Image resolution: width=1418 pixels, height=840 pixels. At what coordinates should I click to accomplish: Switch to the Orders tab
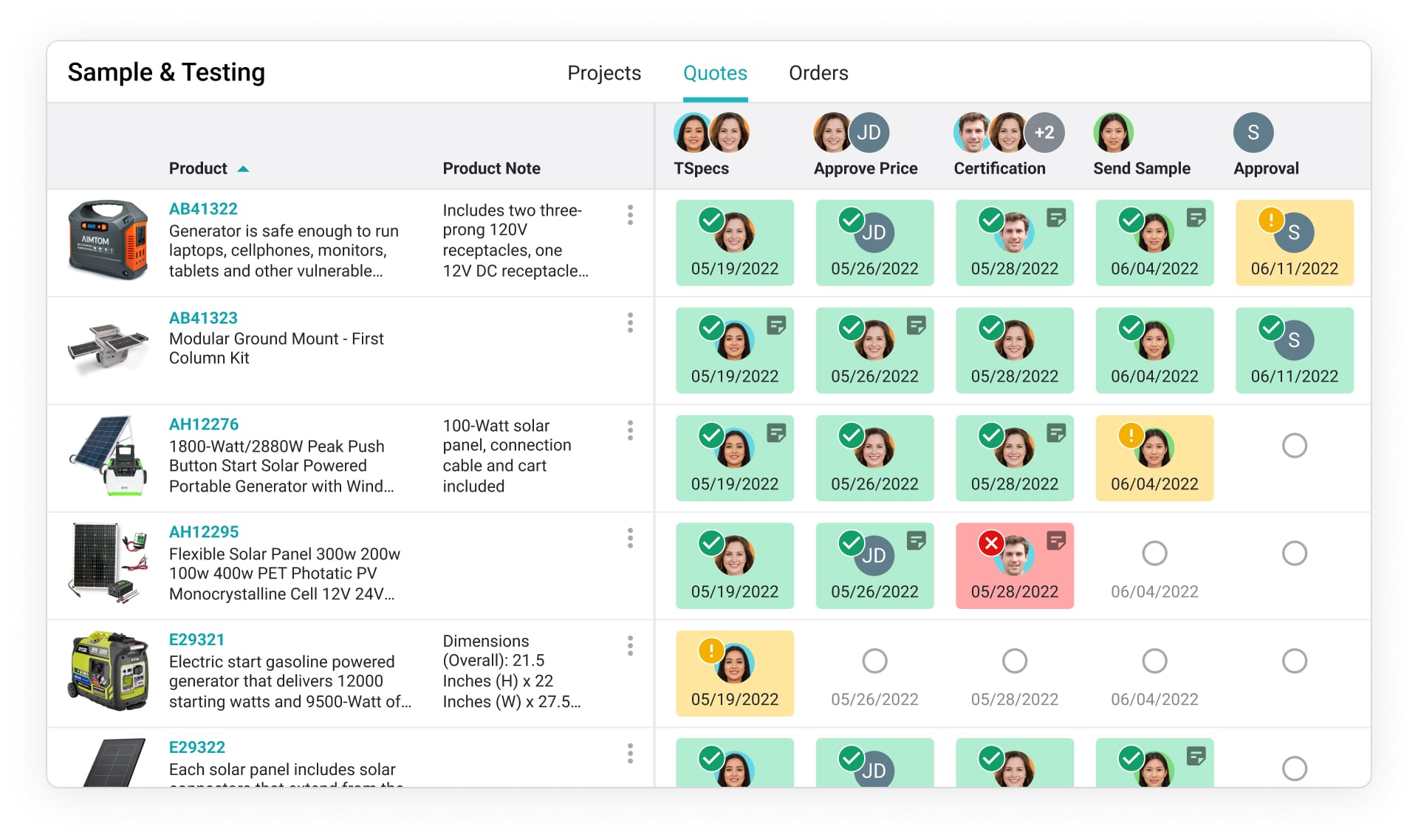point(818,73)
